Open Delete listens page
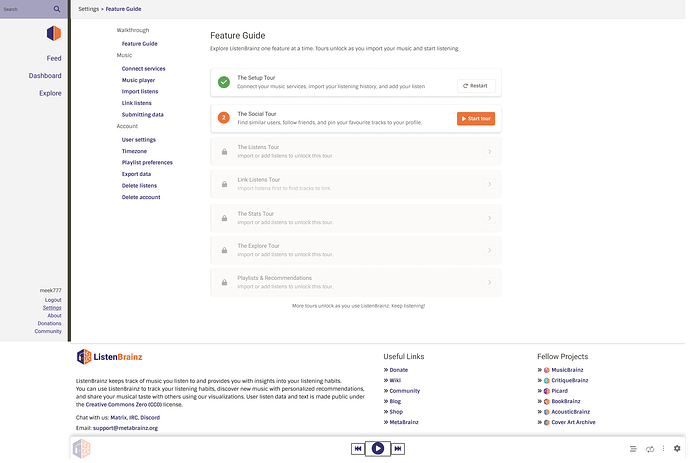The image size is (690, 463). click(x=139, y=186)
